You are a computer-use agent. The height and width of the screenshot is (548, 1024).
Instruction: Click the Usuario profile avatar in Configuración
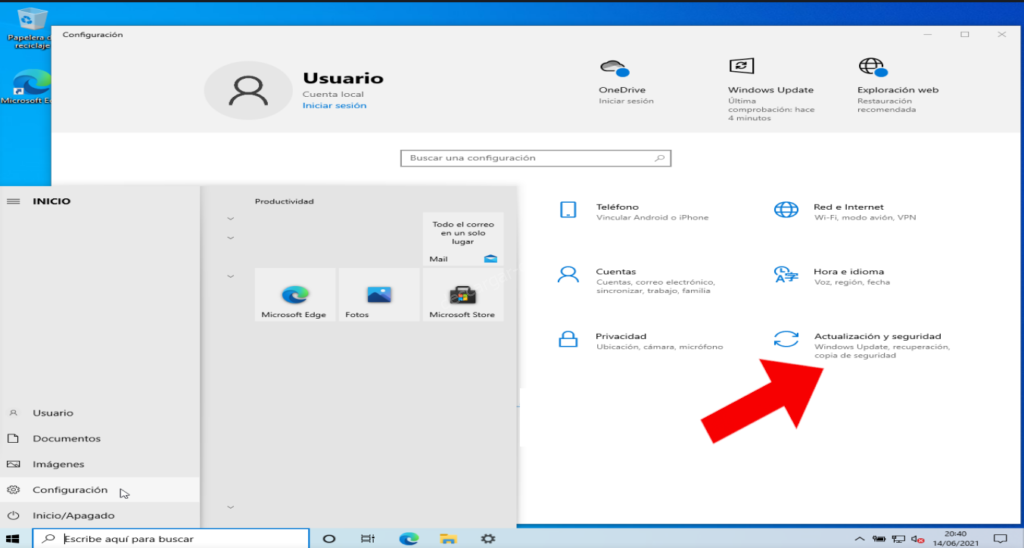coord(248,90)
